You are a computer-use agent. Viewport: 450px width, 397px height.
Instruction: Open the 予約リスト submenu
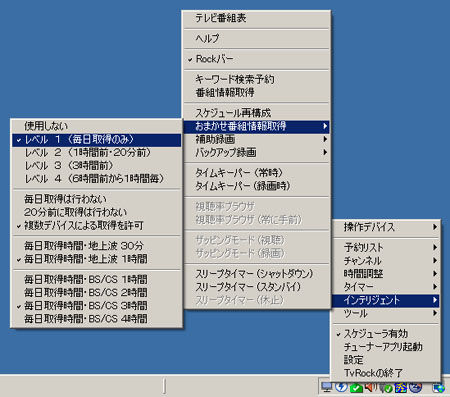click(385, 248)
